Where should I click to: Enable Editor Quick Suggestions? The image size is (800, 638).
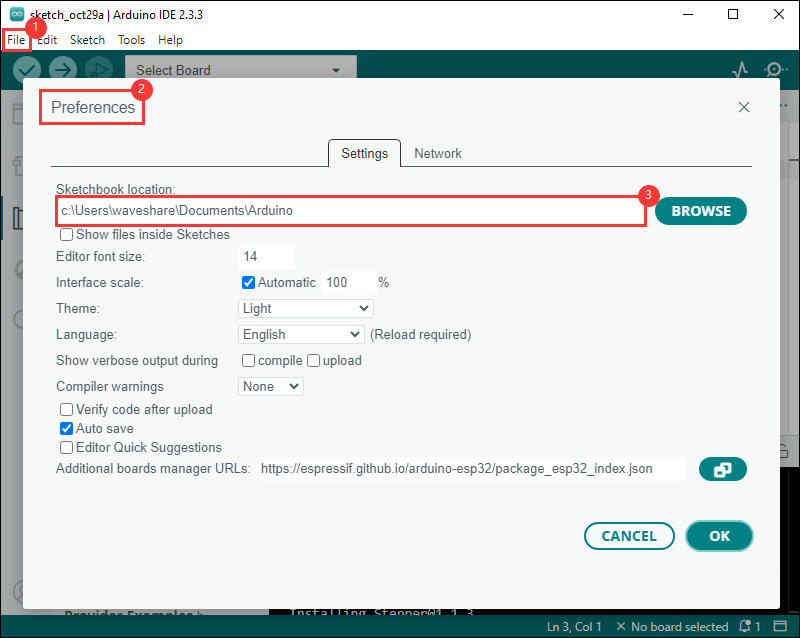66,448
